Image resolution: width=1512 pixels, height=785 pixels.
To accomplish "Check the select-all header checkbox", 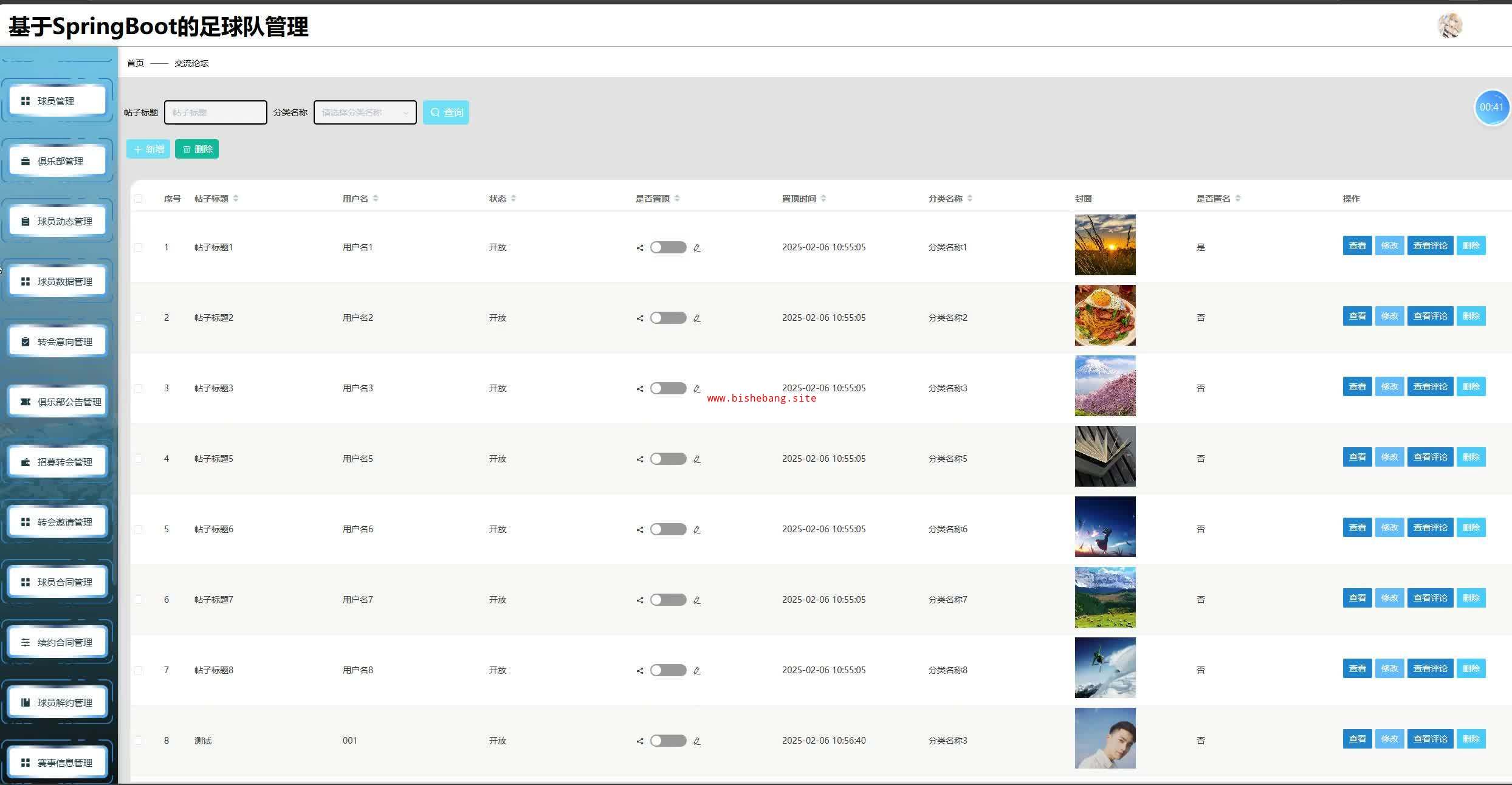I will (139, 199).
